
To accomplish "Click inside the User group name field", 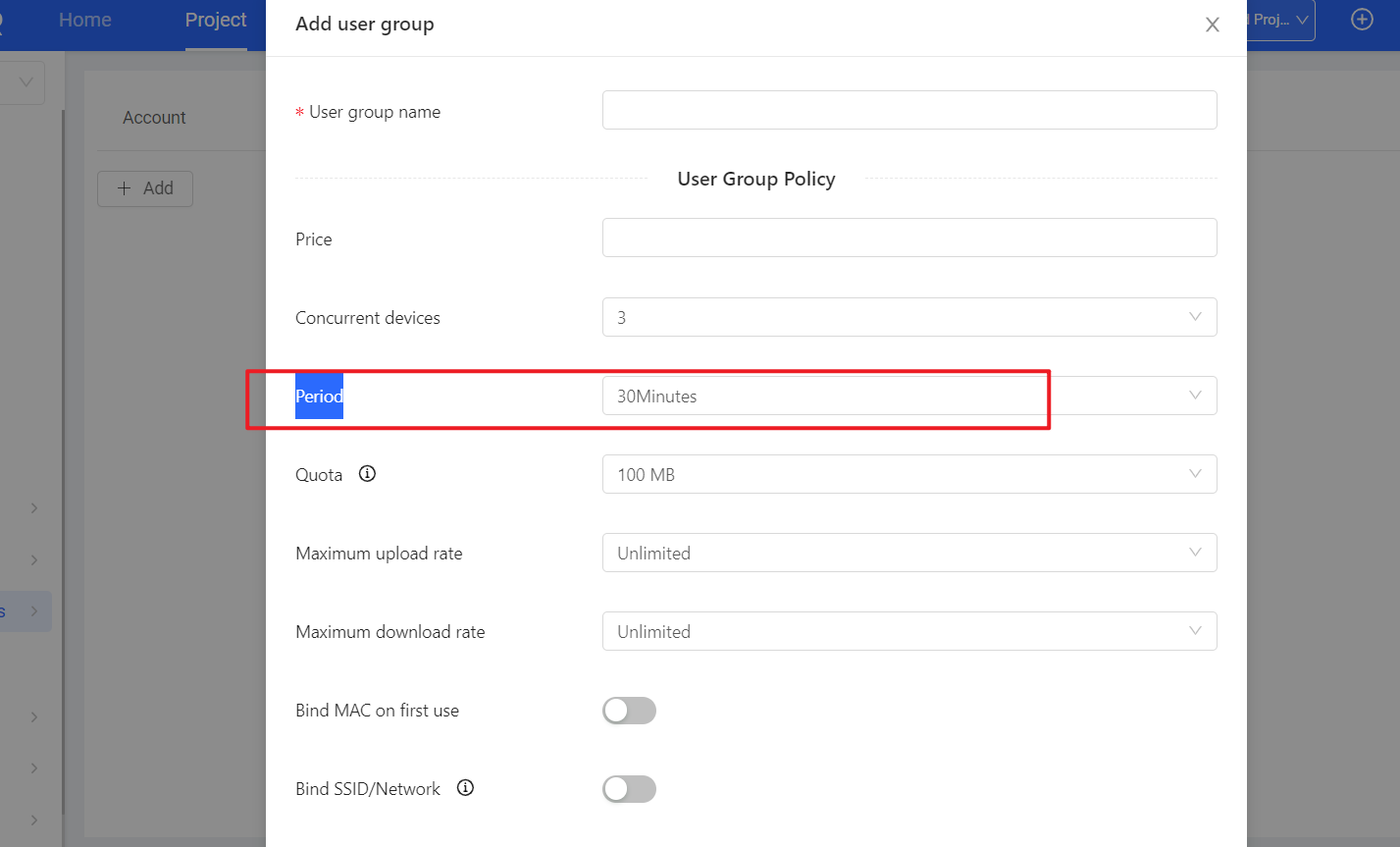I will pos(908,110).
